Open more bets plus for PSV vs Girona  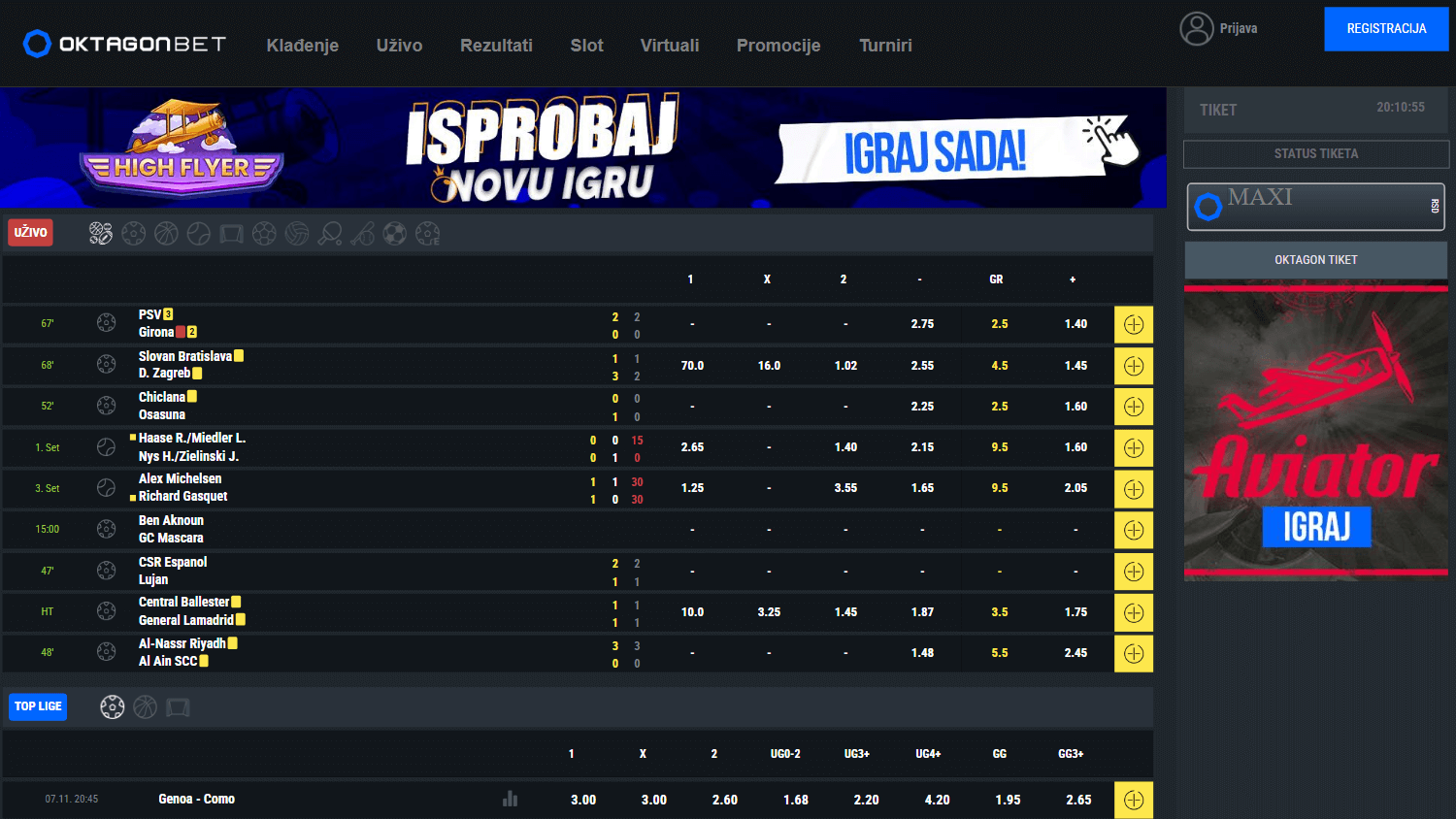[1134, 324]
